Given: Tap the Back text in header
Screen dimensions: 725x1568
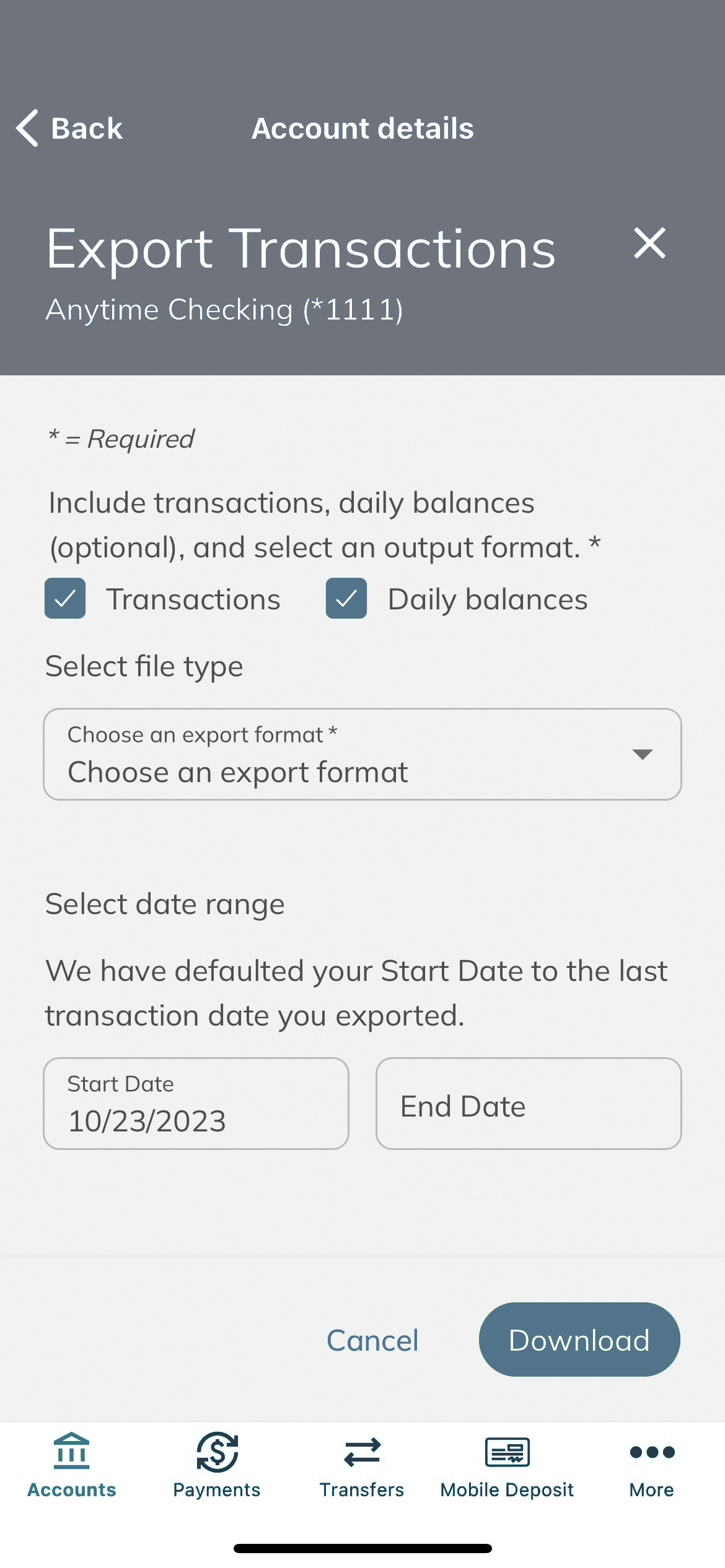Looking at the screenshot, I should [87, 129].
